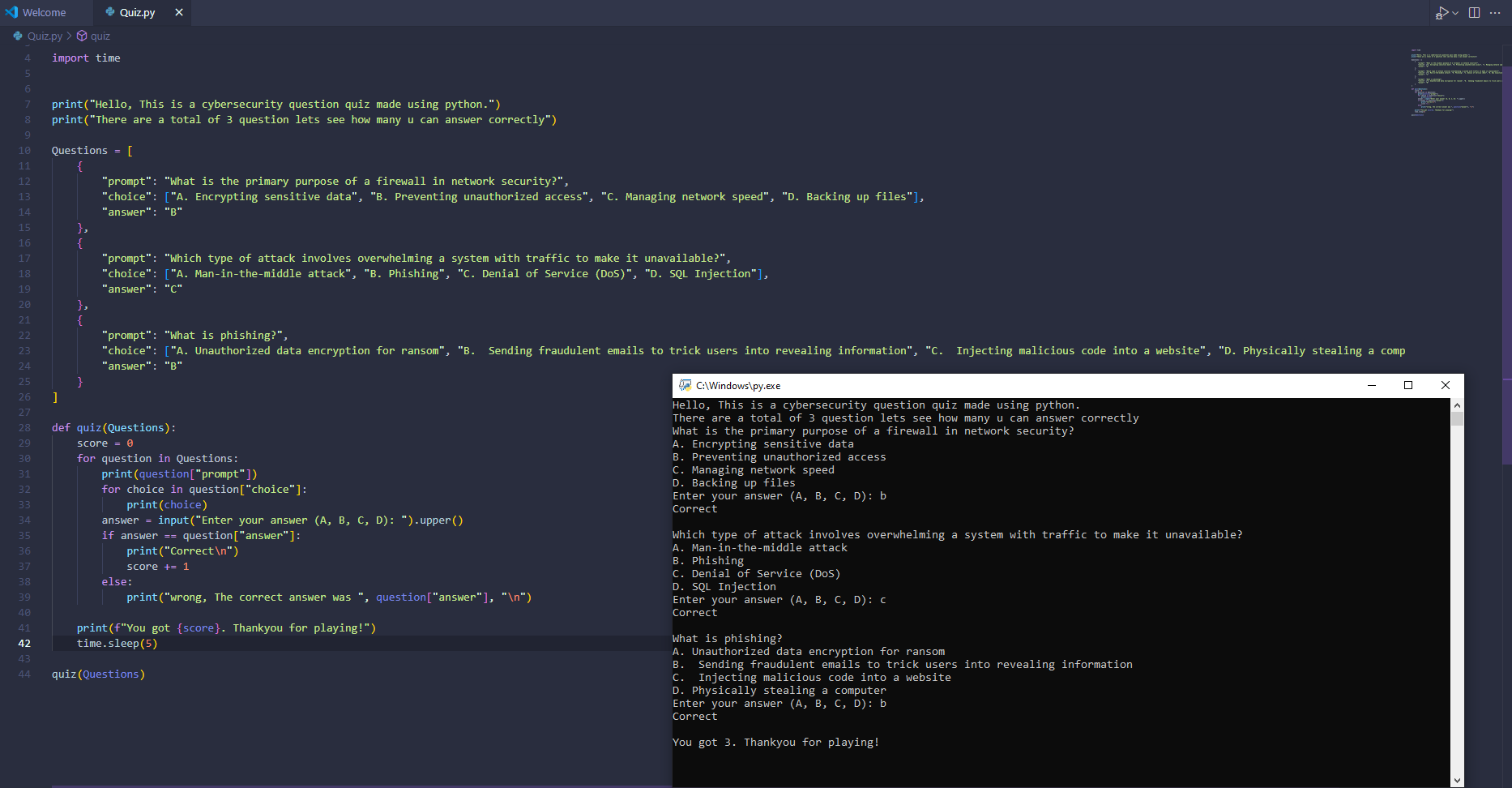Close the Quiz.py tab

click(179, 13)
